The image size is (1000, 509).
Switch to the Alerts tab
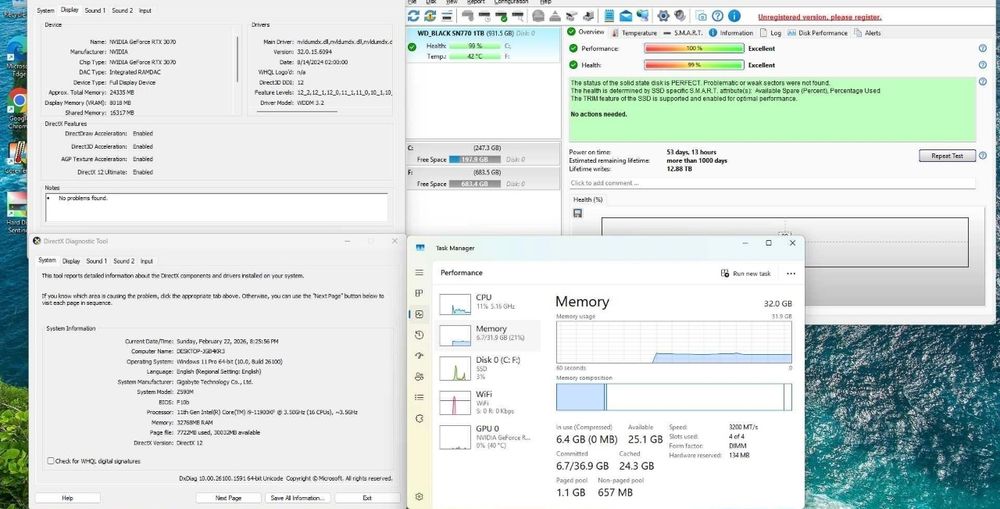[868, 33]
